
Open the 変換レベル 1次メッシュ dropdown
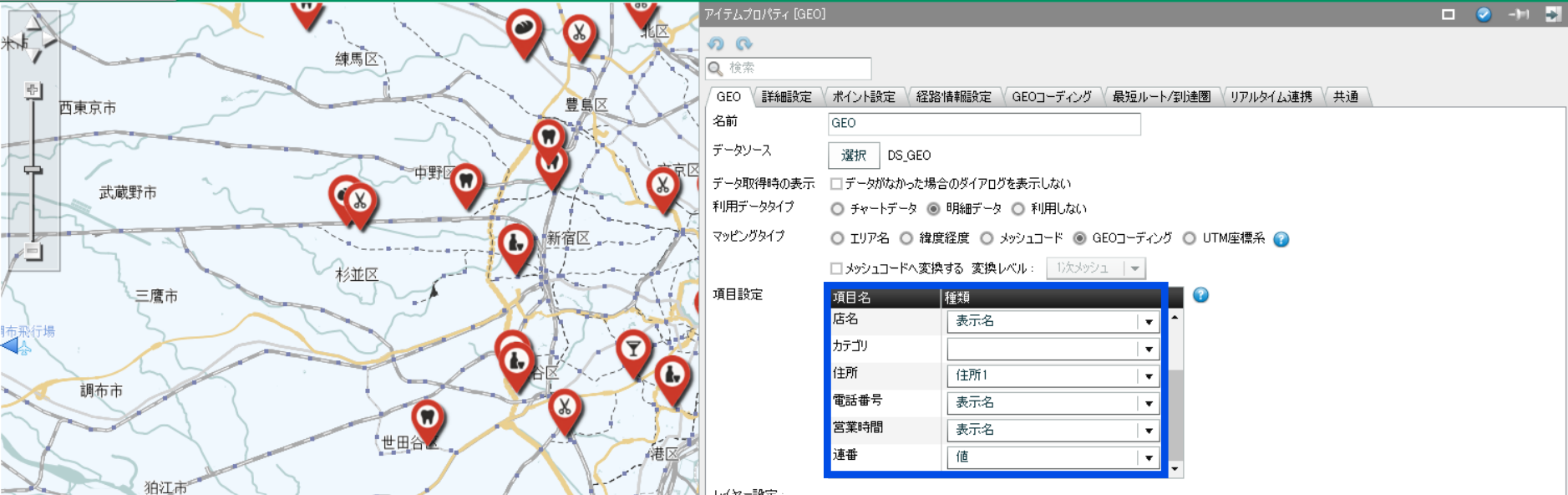point(1134,268)
